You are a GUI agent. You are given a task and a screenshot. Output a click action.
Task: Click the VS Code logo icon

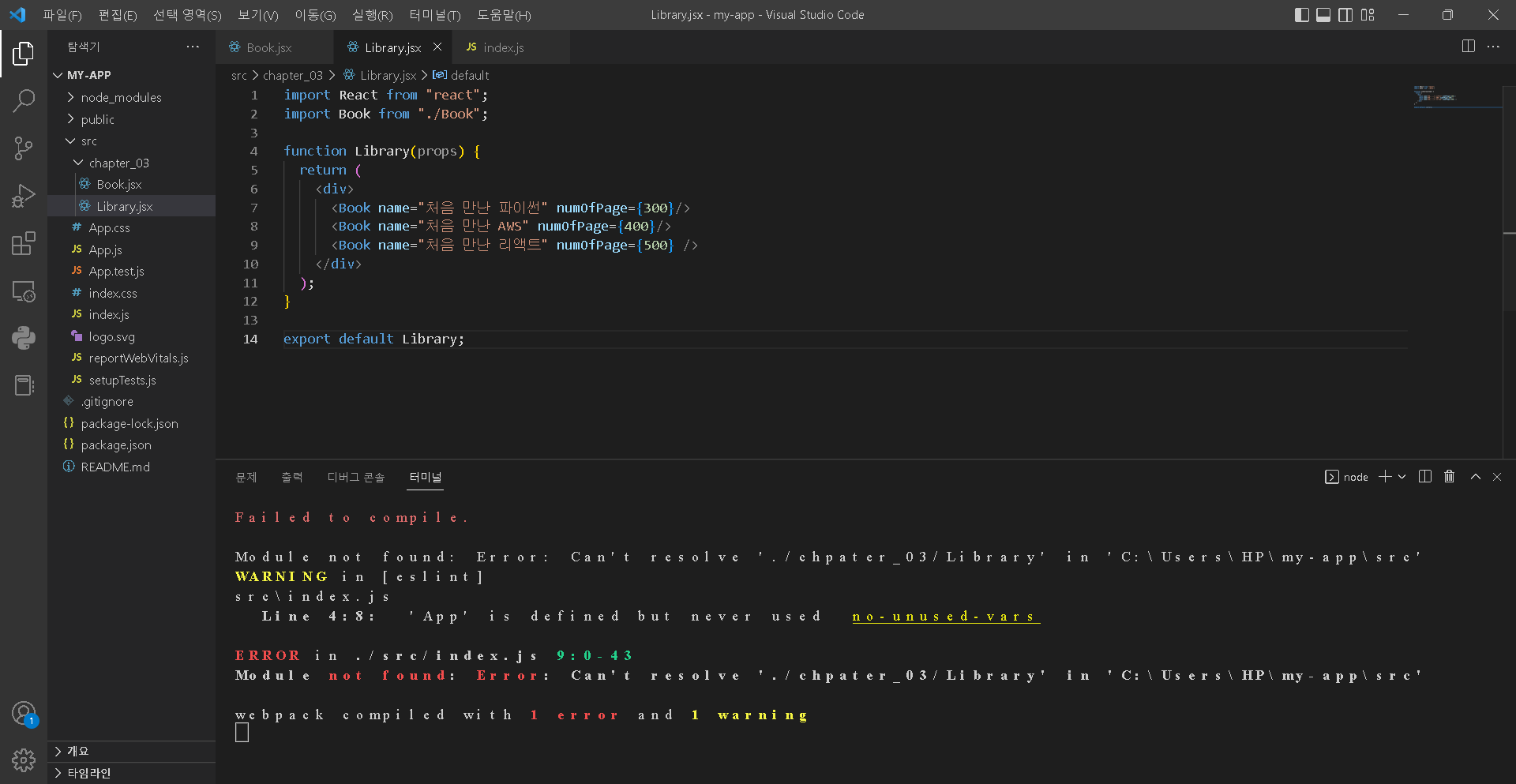(x=17, y=15)
